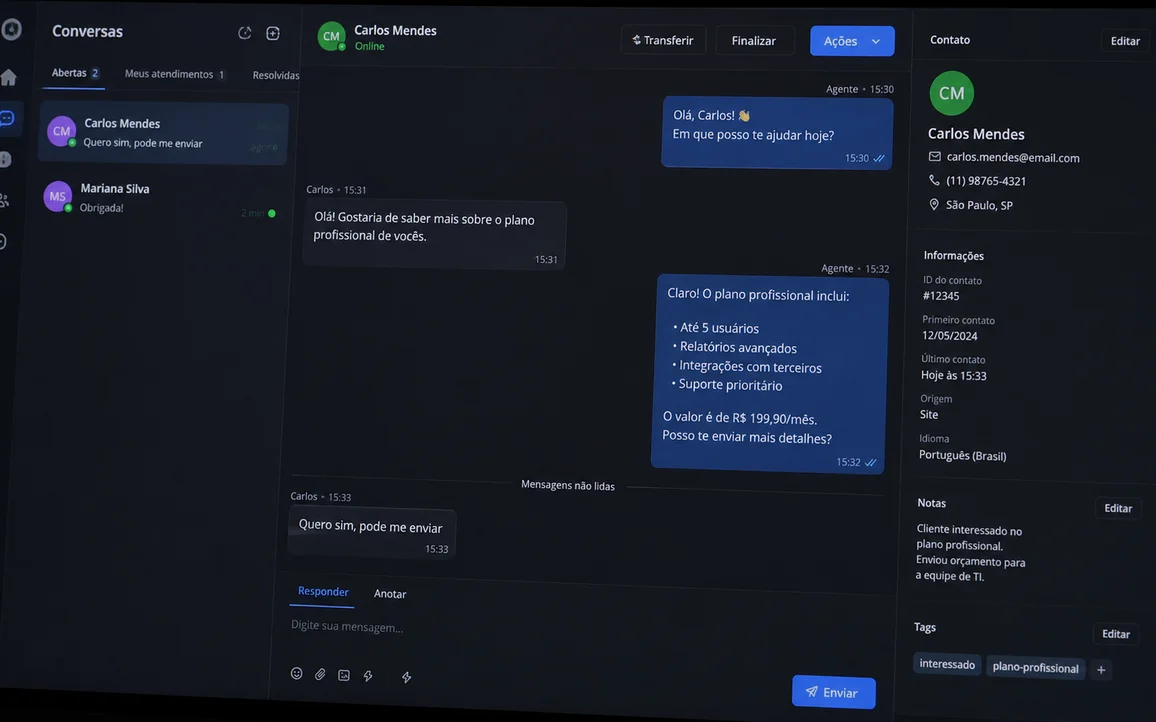Click the agent message listing Até 5 usuários

[768, 374]
